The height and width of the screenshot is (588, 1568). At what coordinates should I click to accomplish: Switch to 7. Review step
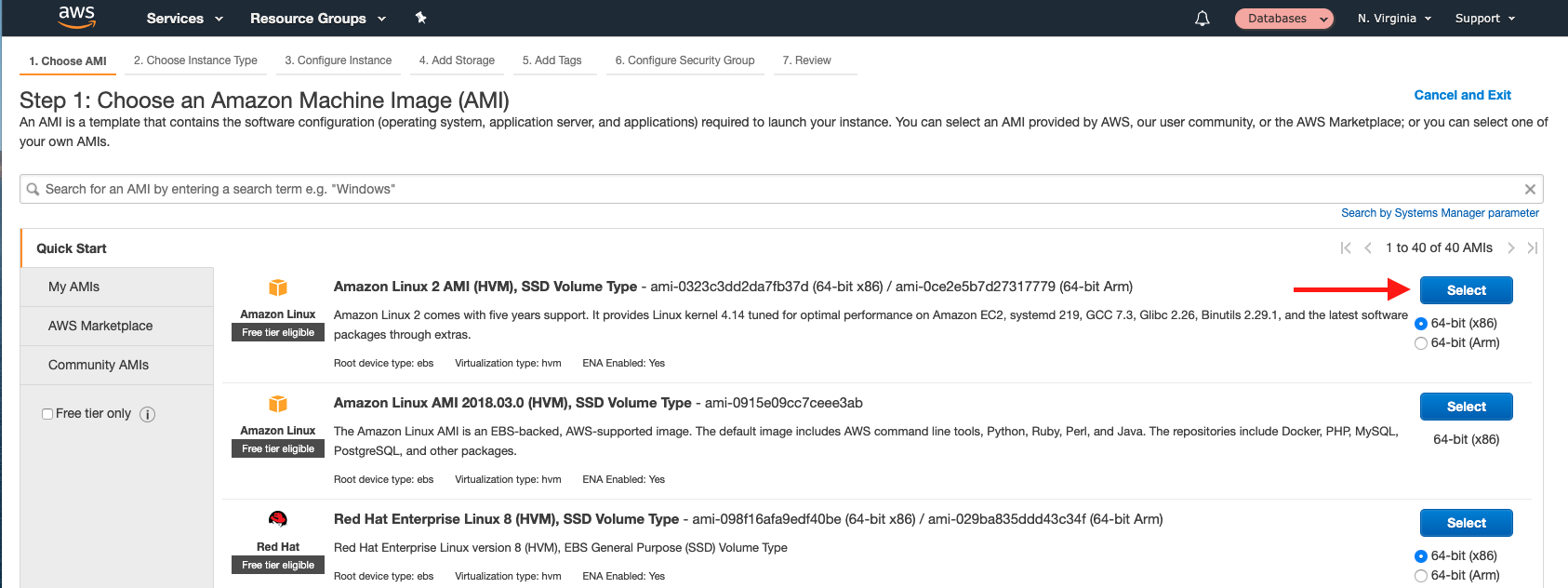click(x=807, y=60)
